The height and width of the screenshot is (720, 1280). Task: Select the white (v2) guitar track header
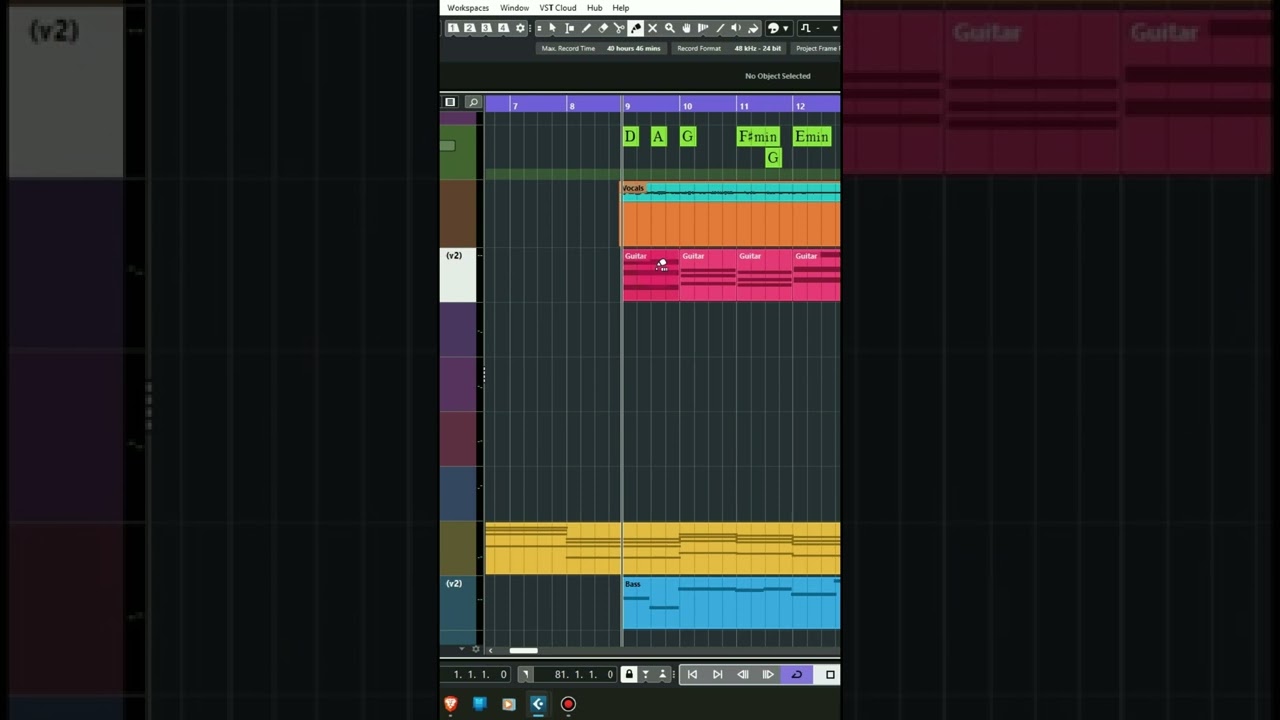(458, 275)
